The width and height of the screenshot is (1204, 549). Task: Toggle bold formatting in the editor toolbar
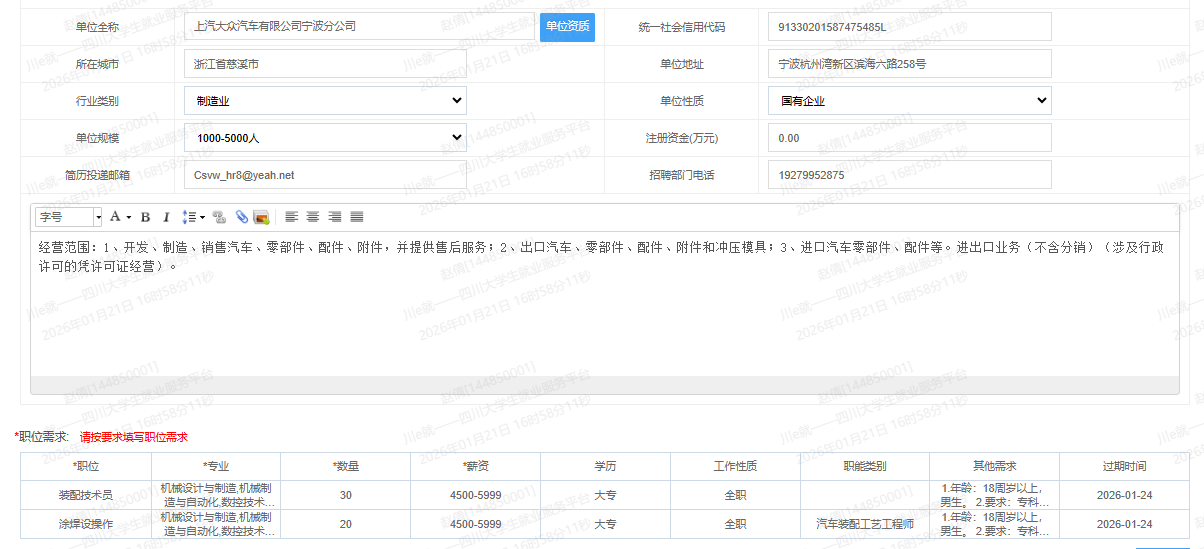click(145, 217)
